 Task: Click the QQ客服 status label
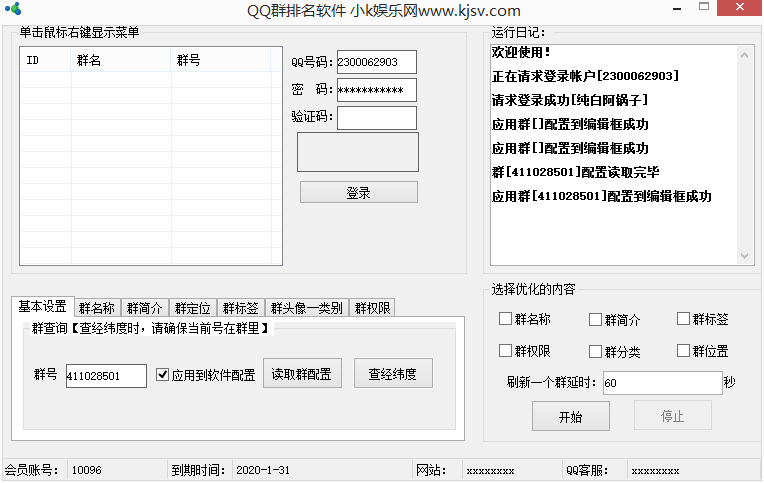coord(587,470)
